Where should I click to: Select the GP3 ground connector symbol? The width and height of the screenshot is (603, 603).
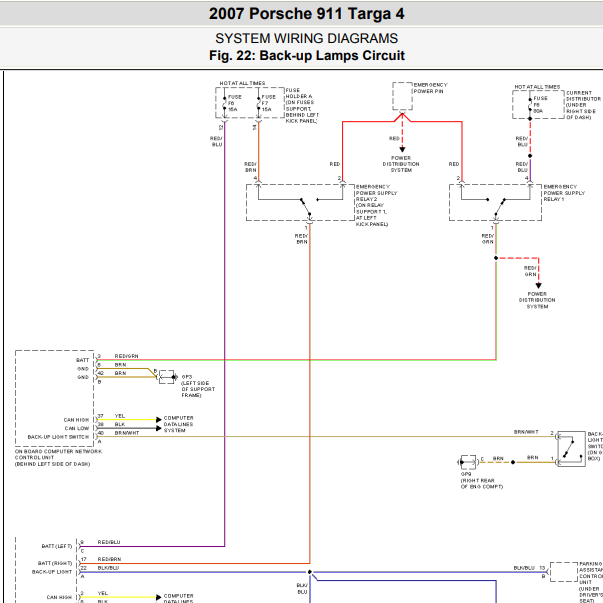pos(168,377)
